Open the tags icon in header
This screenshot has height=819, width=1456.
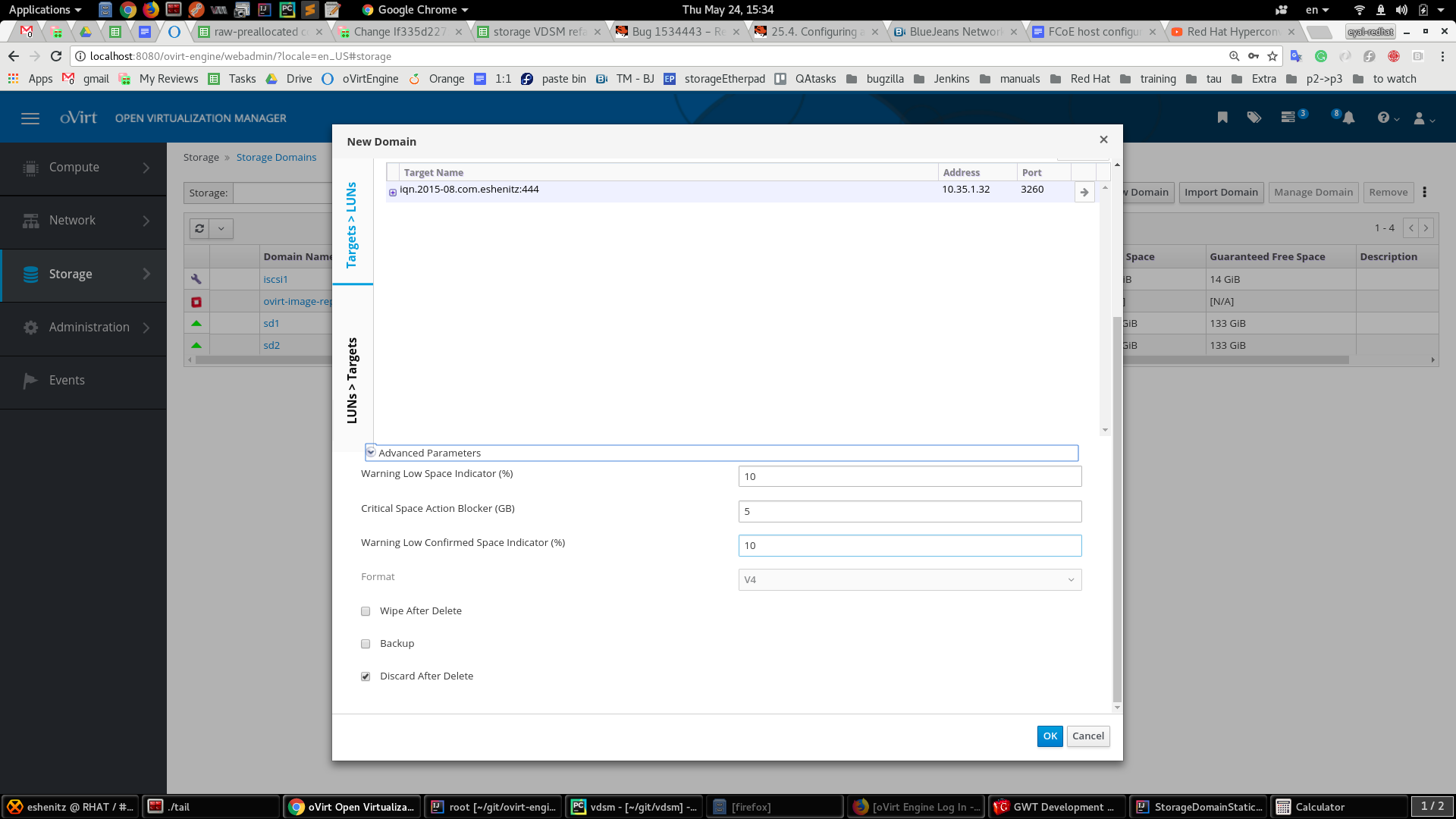point(1254,118)
